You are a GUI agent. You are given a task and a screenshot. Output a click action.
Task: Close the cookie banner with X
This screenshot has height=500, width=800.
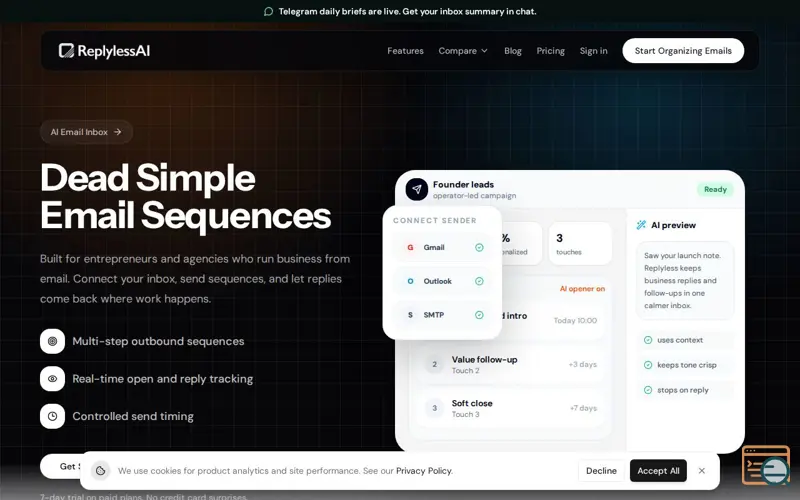coord(702,470)
